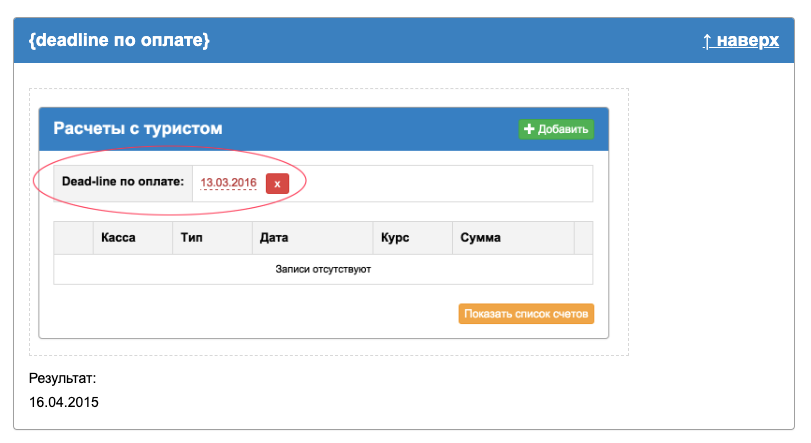Viewport: 811px width, 443px height.
Task: Click the plus icon on the Добавить button
Action: coord(529,129)
